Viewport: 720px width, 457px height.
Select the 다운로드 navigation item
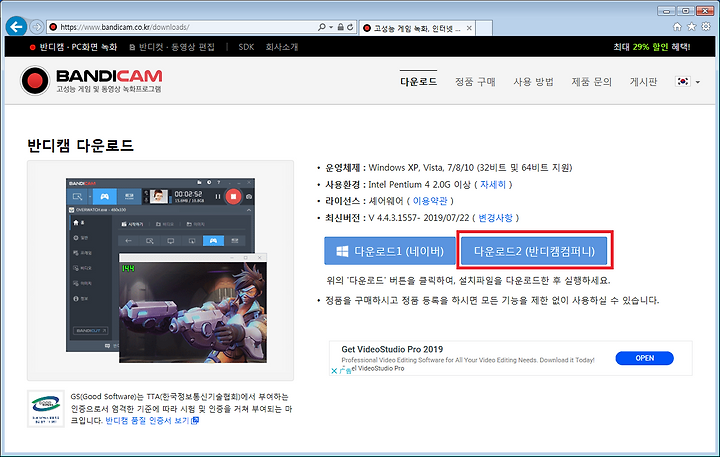point(418,82)
